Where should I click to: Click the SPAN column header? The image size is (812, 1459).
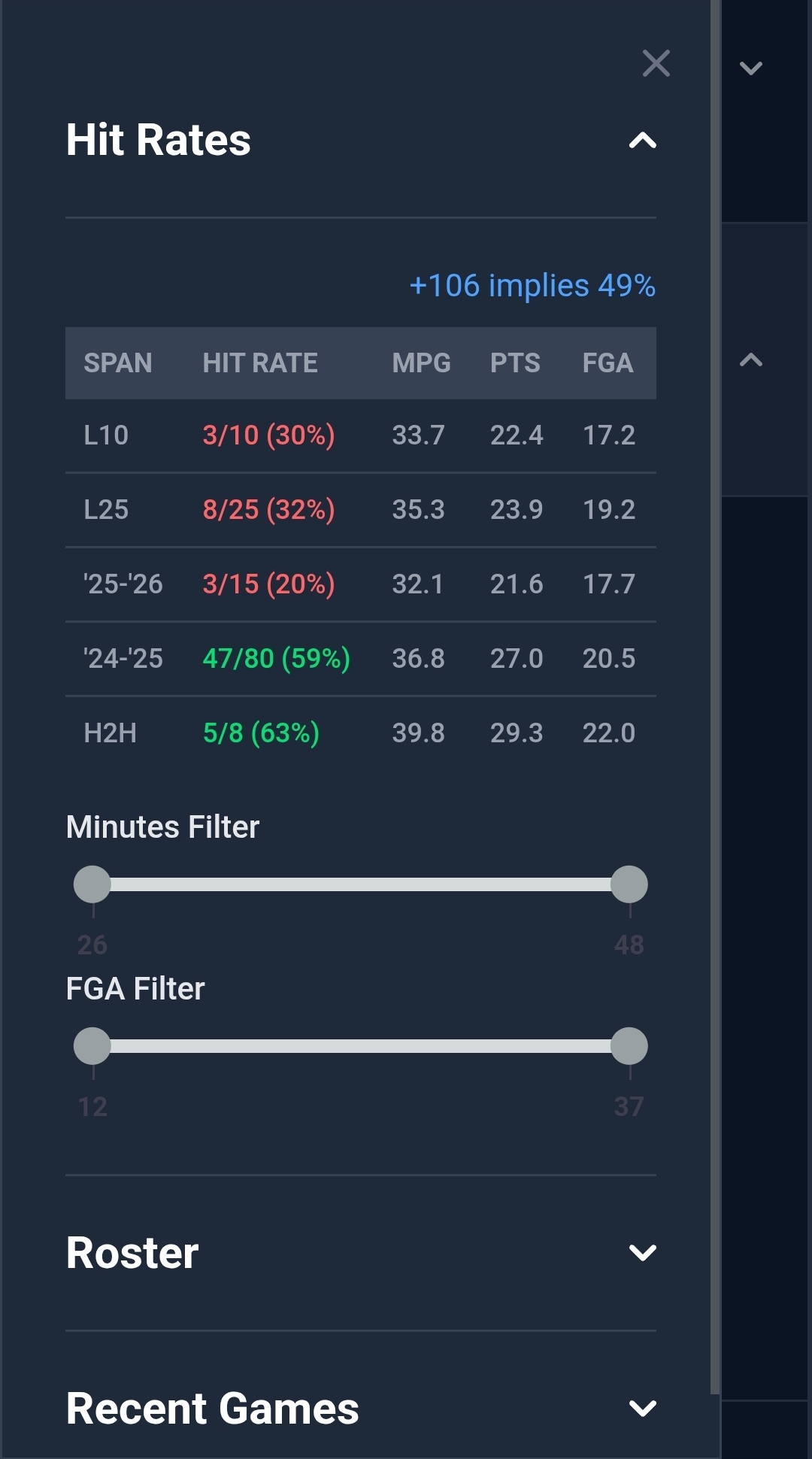click(x=118, y=363)
